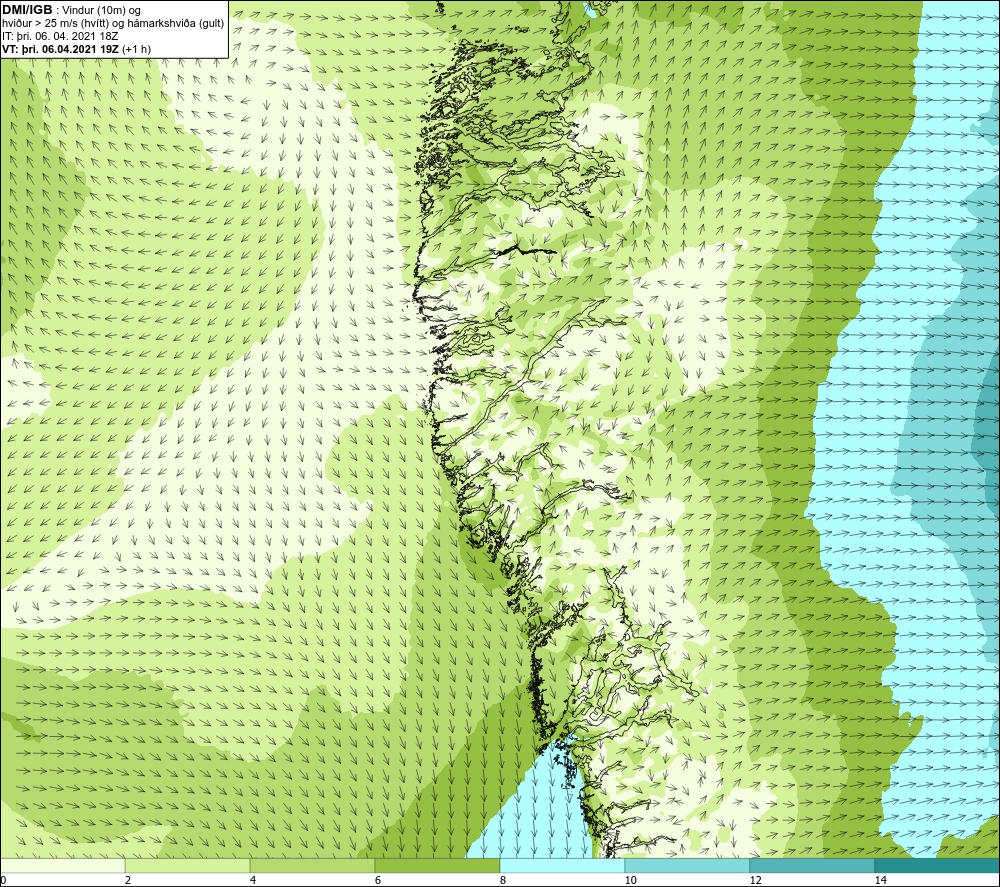Click the darkest teal legend swatch above 14
The image size is (1000, 887).
[x=938, y=865]
